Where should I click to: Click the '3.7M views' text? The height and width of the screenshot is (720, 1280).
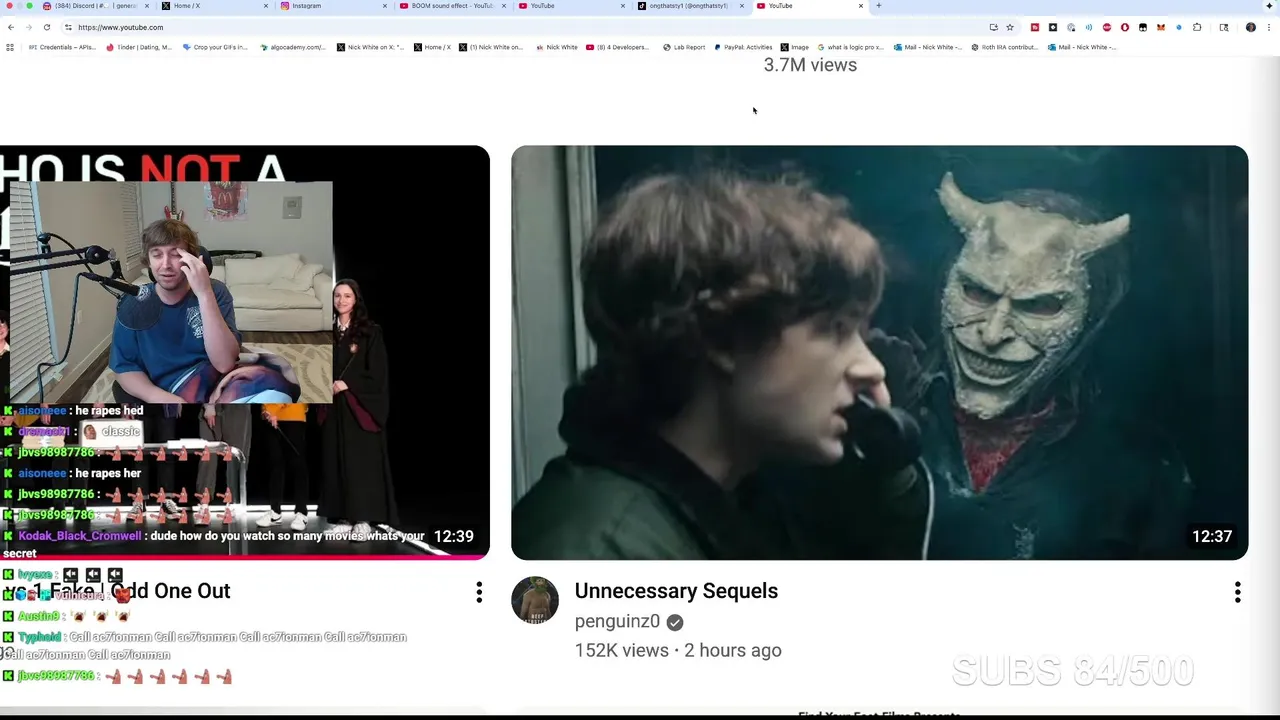810,65
